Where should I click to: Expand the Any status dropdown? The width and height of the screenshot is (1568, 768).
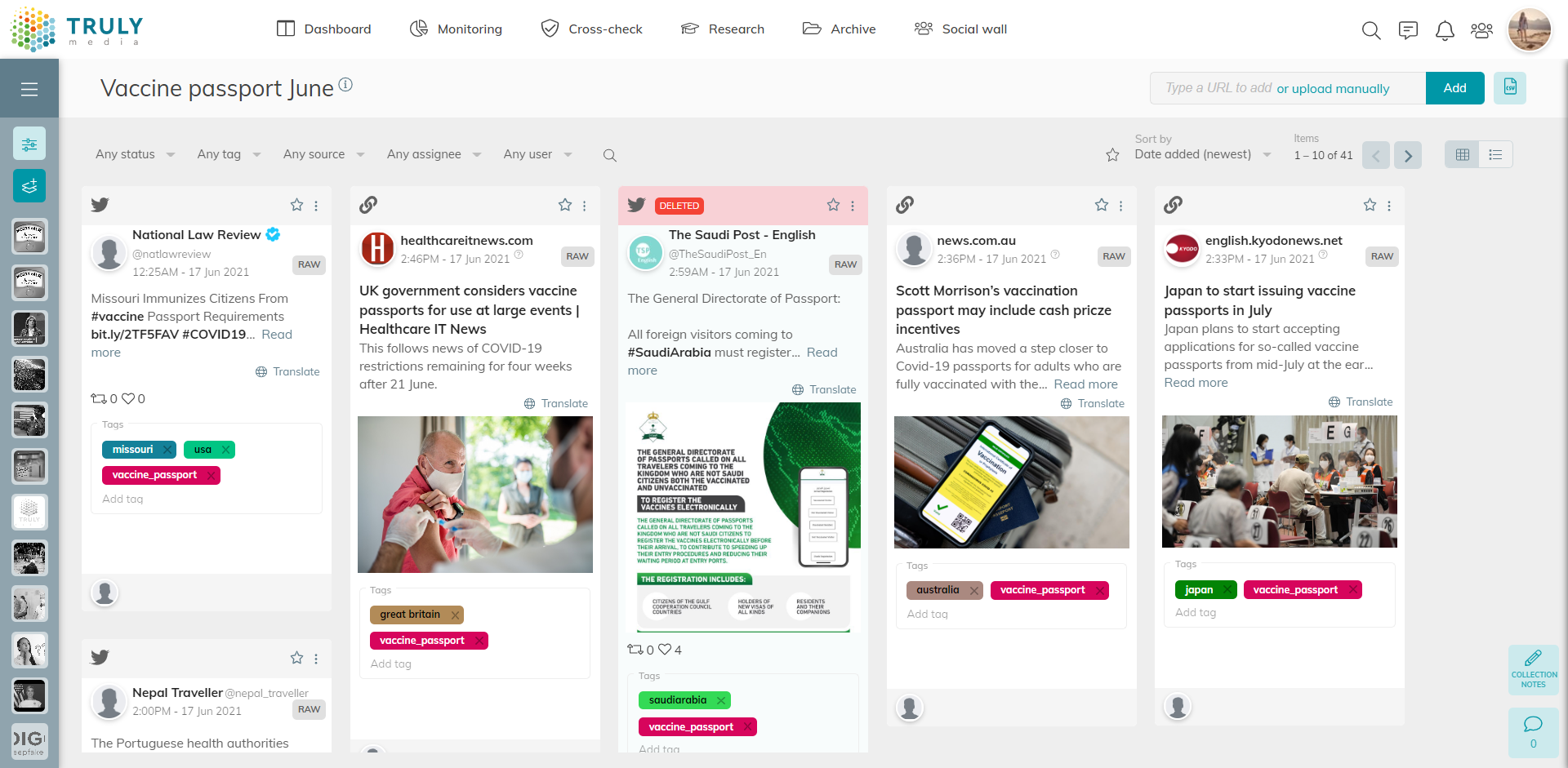135,154
